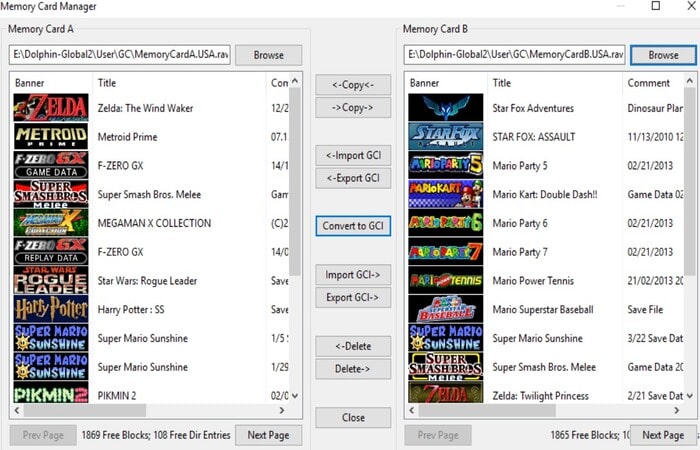Select the Mario Party 5 banner
The width and height of the screenshot is (700, 450).
pyautogui.click(x=446, y=165)
